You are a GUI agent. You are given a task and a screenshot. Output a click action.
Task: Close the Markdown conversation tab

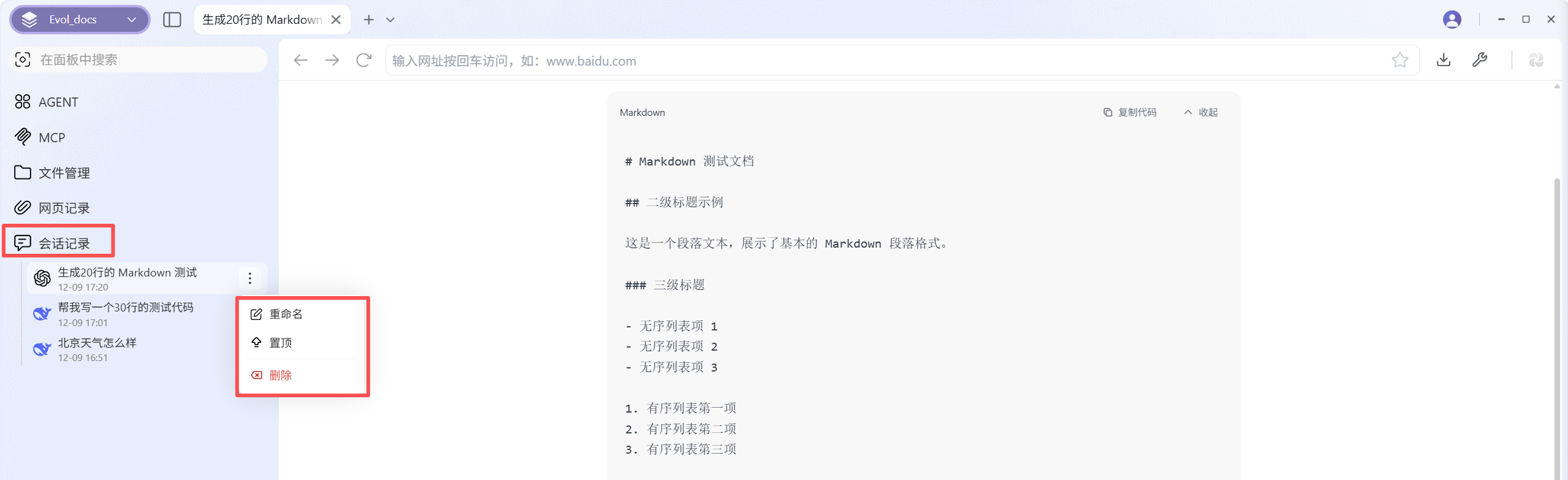pyautogui.click(x=336, y=20)
